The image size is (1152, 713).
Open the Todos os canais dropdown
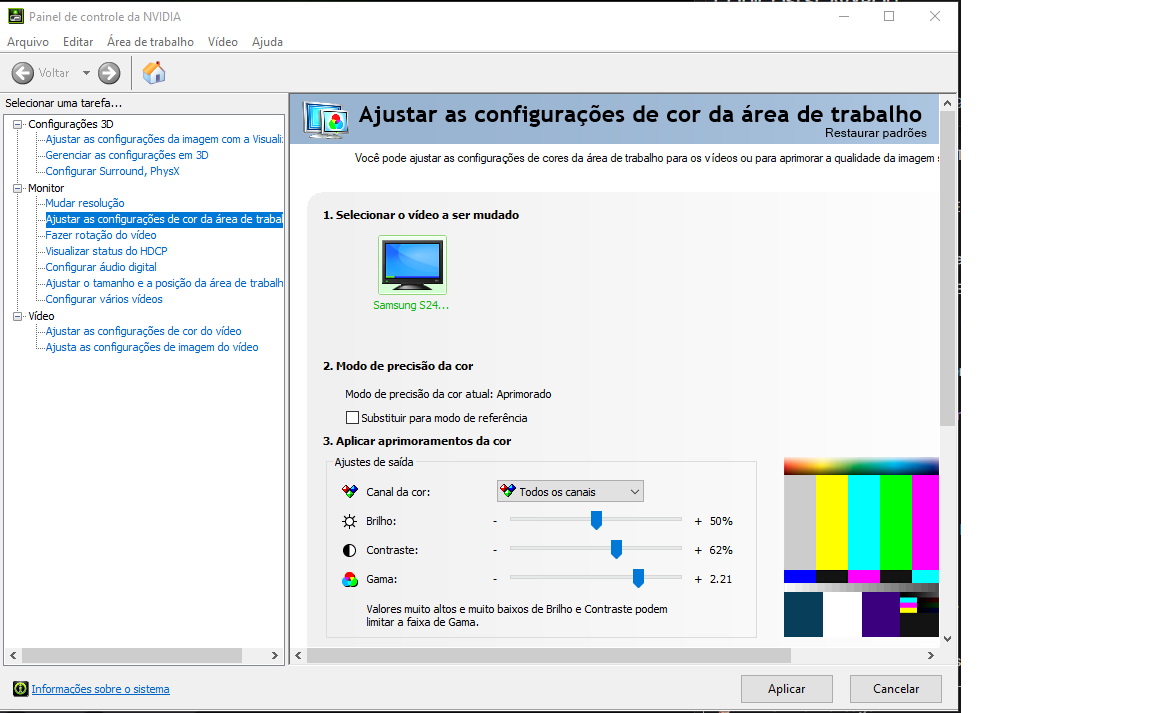point(570,492)
